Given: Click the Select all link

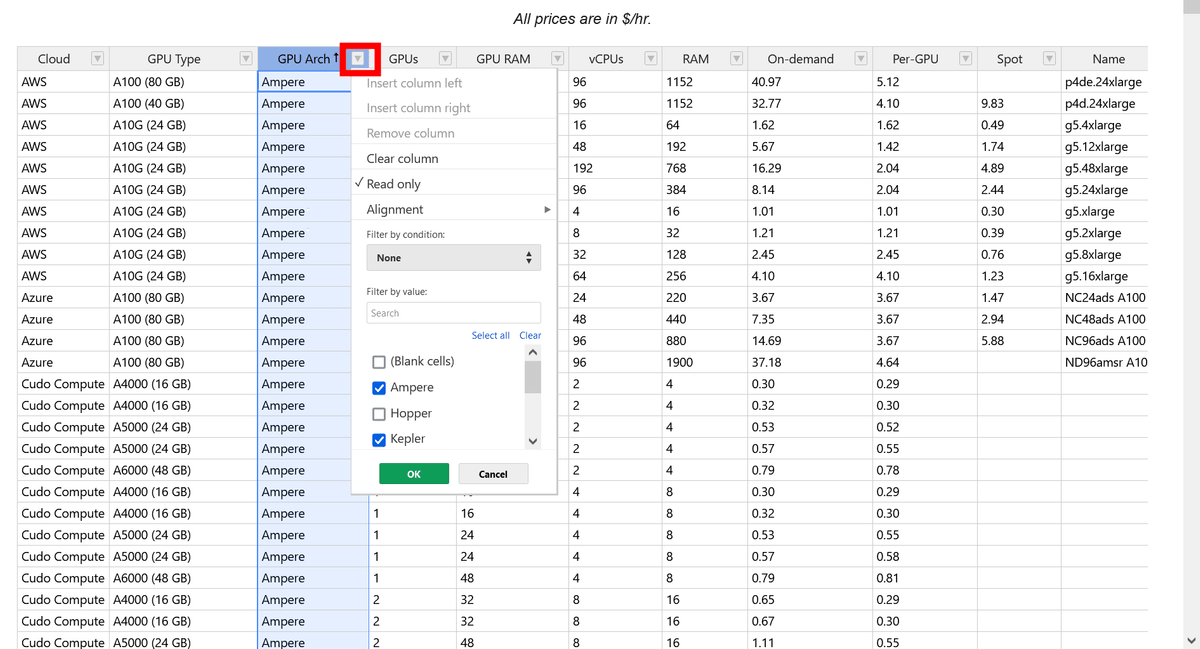Looking at the screenshot, I should click(x=490, y=336).
